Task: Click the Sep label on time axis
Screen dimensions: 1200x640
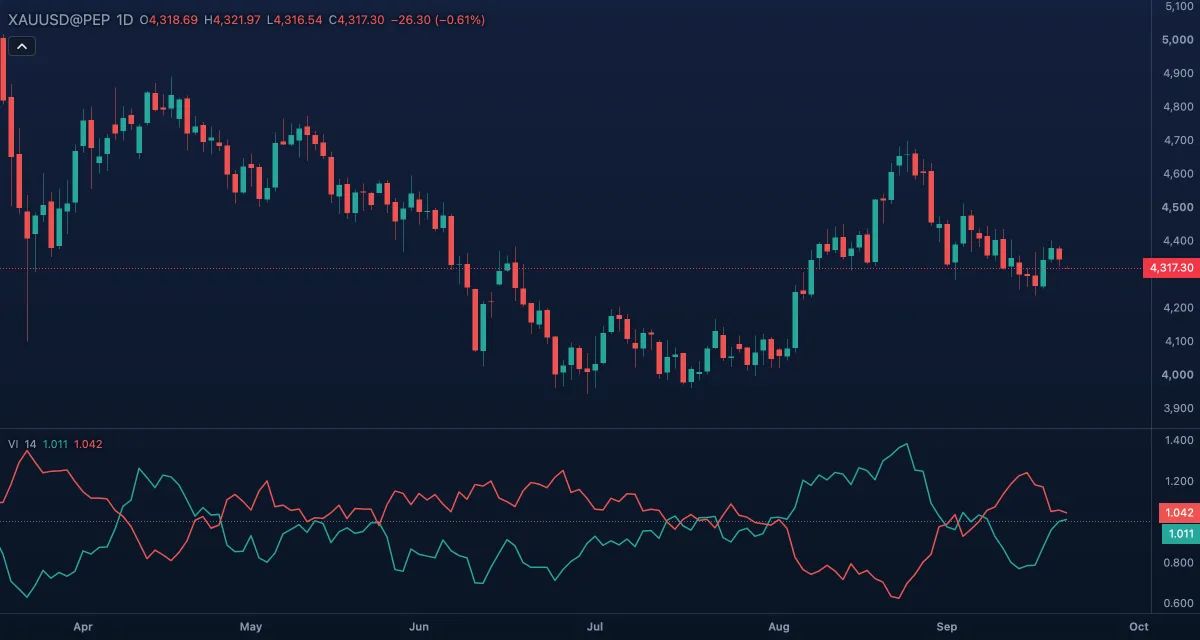Action: click(x=947, y=627)
